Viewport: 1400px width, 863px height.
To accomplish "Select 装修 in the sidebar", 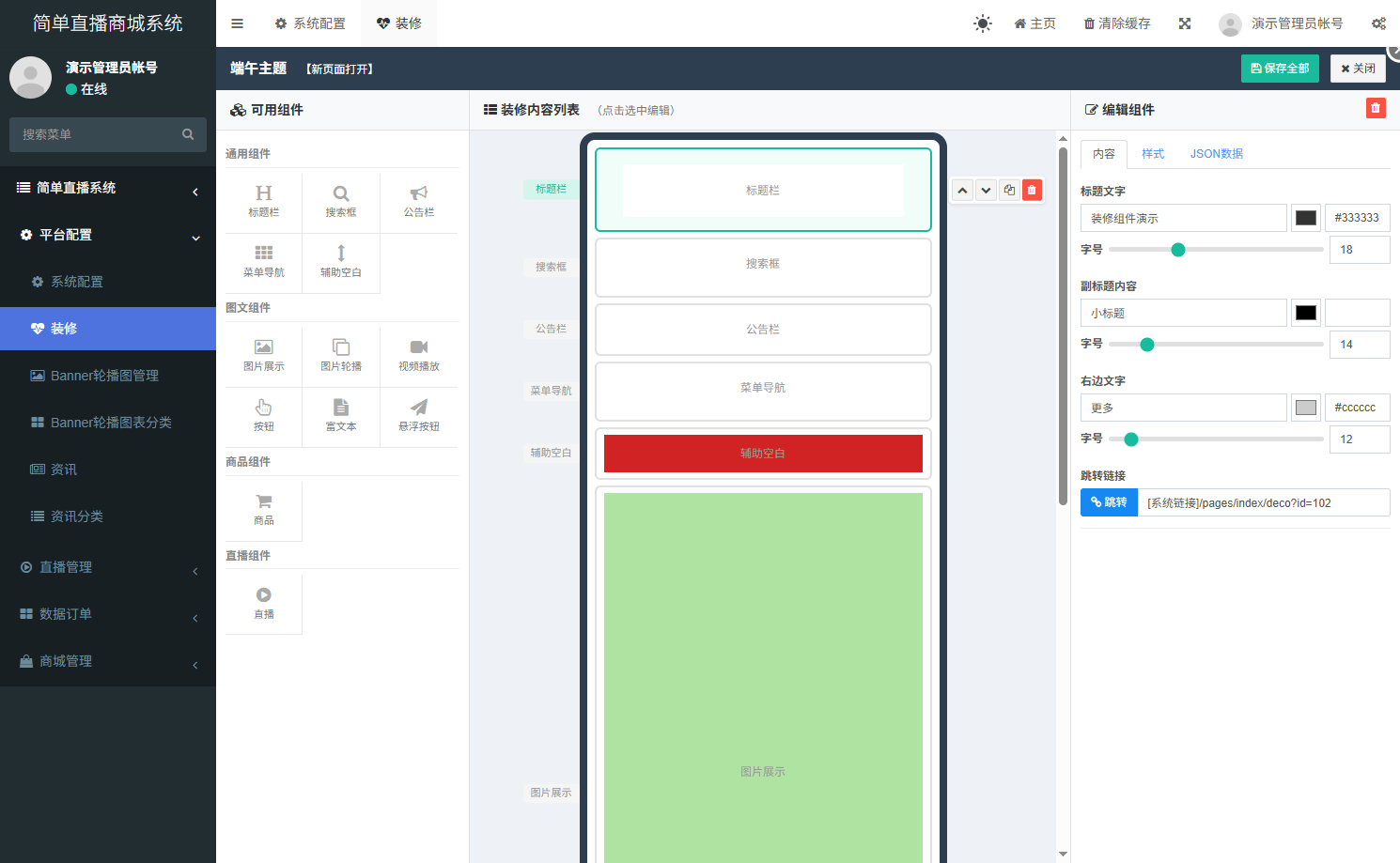I will pyautogui.click(x=108, y=329).
